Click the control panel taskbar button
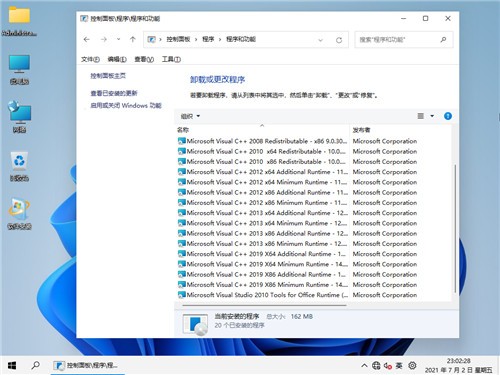This screenshot has height=375, width=500. 87,366
